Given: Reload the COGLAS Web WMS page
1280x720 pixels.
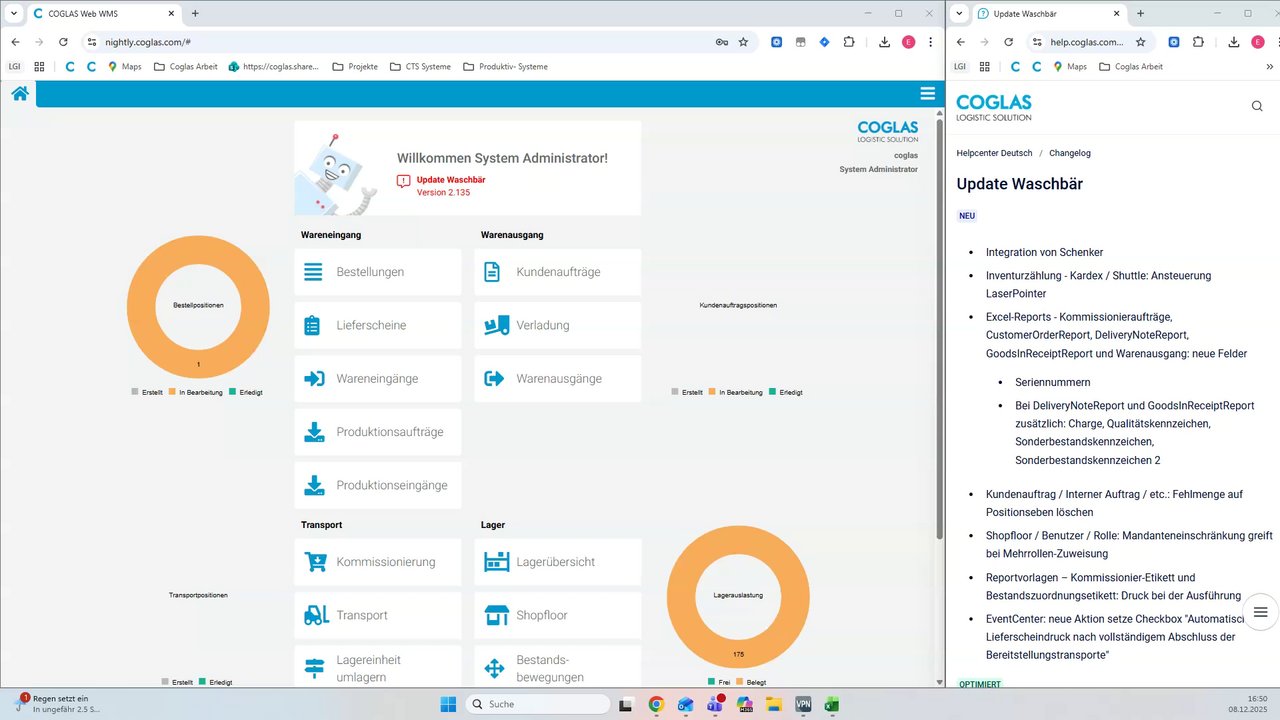Looking at the screenshot, I should (63, 42).
